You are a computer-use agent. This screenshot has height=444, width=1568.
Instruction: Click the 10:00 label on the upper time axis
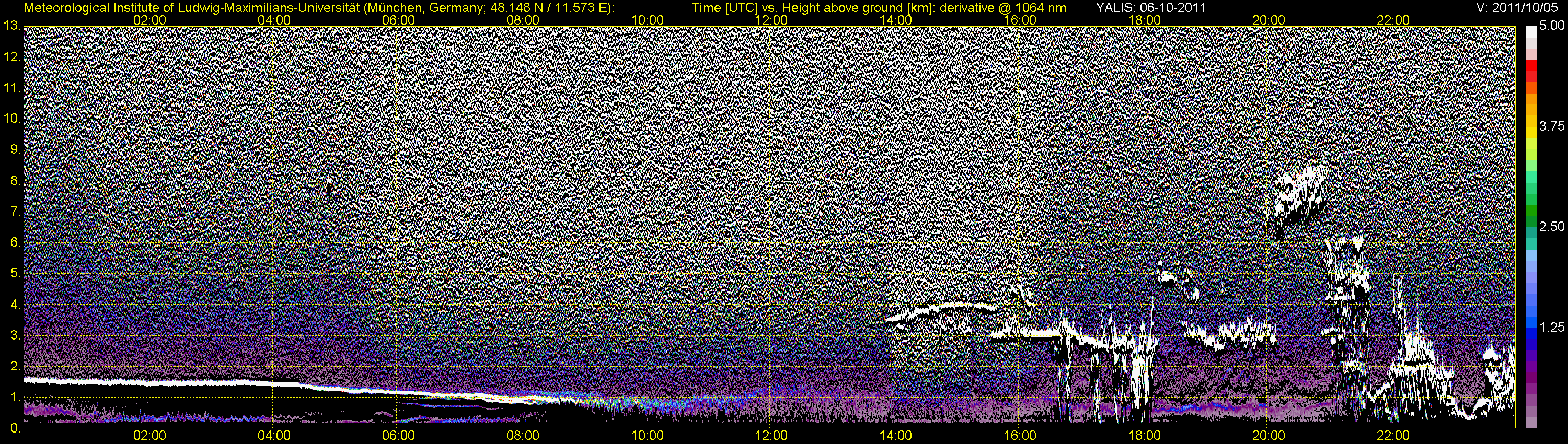pyautogui.click(x=647, y=20)
